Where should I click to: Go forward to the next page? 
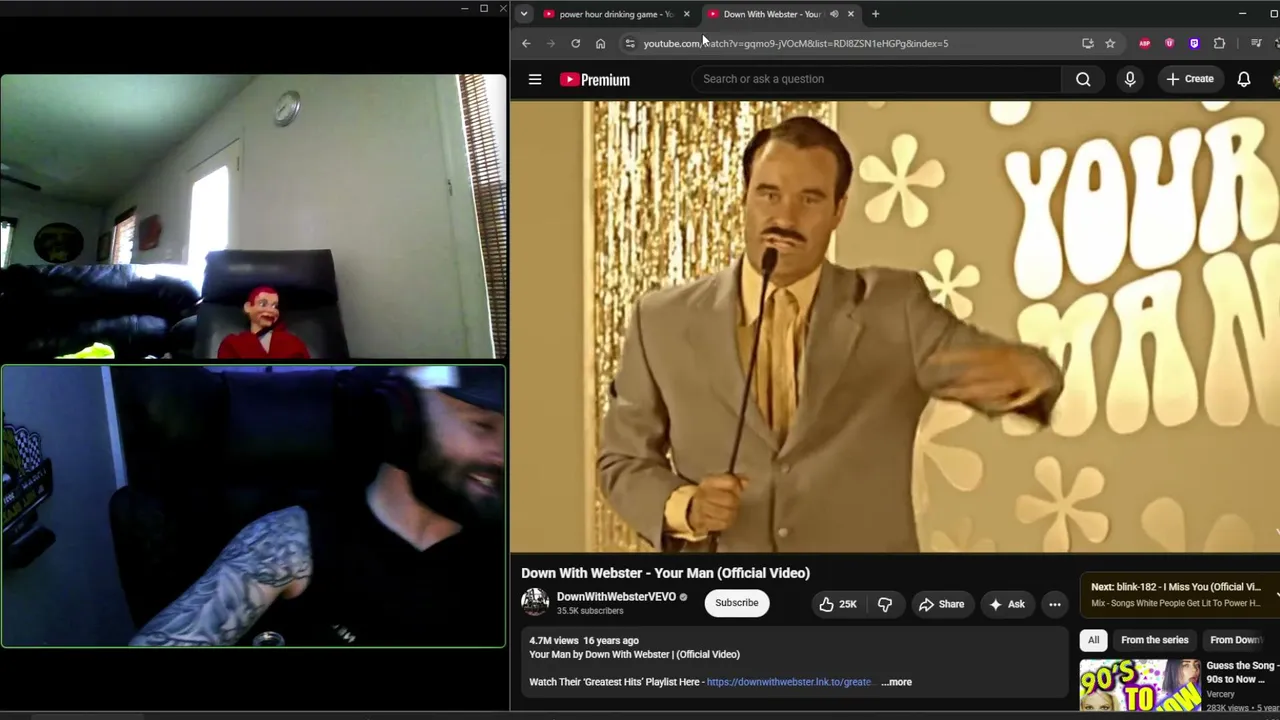point(550,43)
